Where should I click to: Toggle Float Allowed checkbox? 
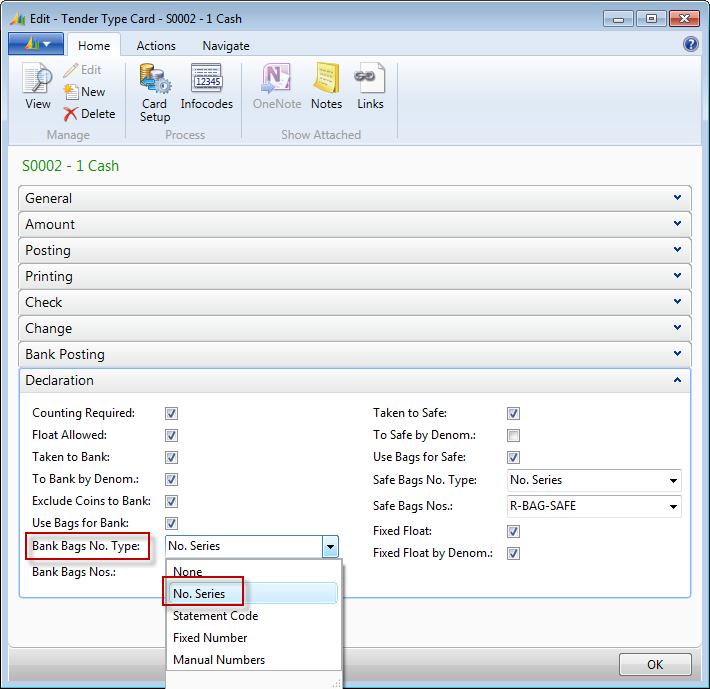pos(171,435)
